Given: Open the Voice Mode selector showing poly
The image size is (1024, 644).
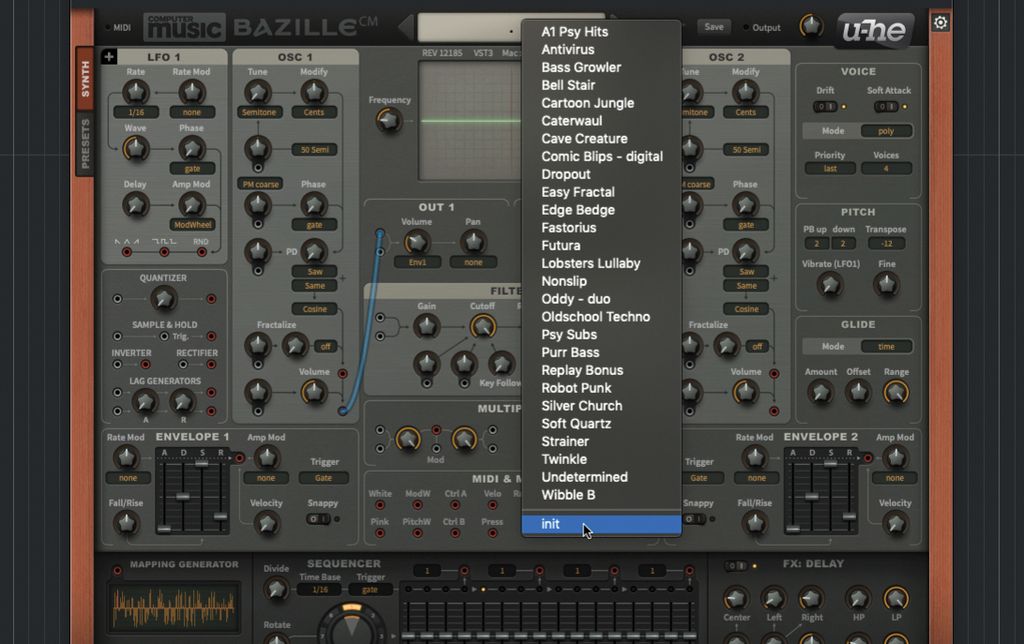Looking at the screenshot, I should [886, 130].
